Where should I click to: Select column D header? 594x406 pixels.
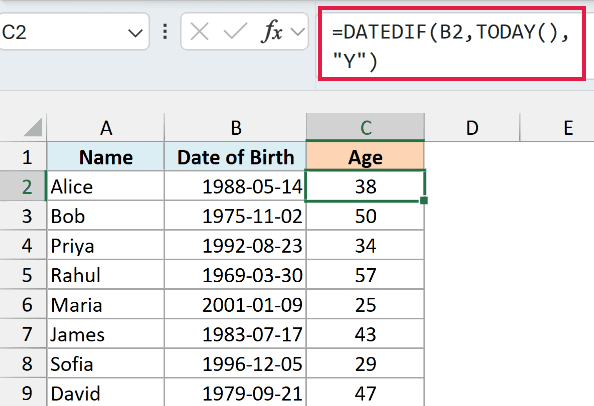[x=472, y=128]
